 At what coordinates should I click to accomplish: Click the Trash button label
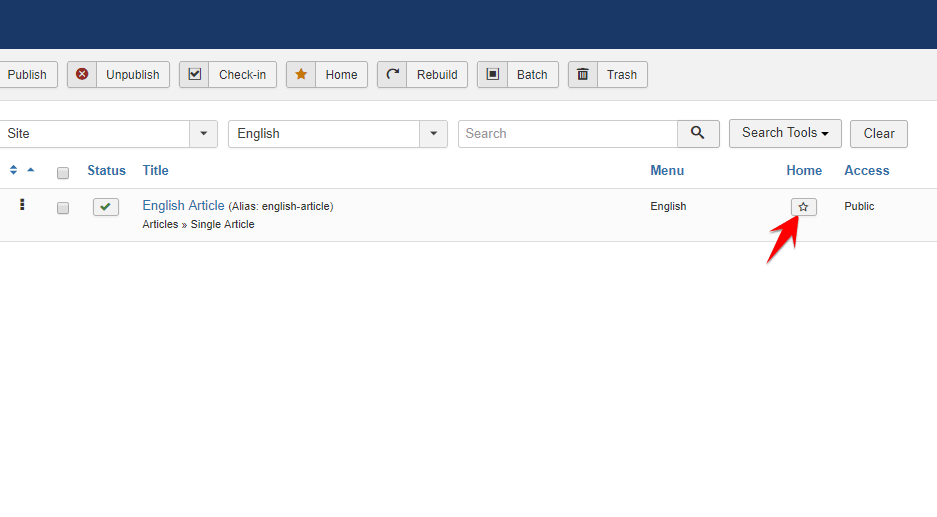[x=621, y=75]
